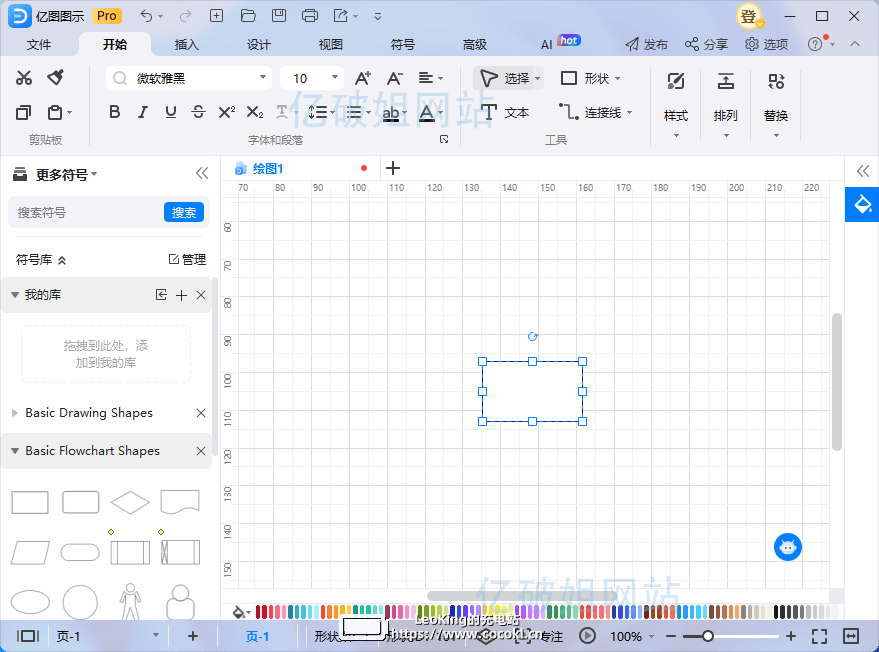Choose the Text (文本) tool
Screen dimensions: 879x652
pos(505,113)
